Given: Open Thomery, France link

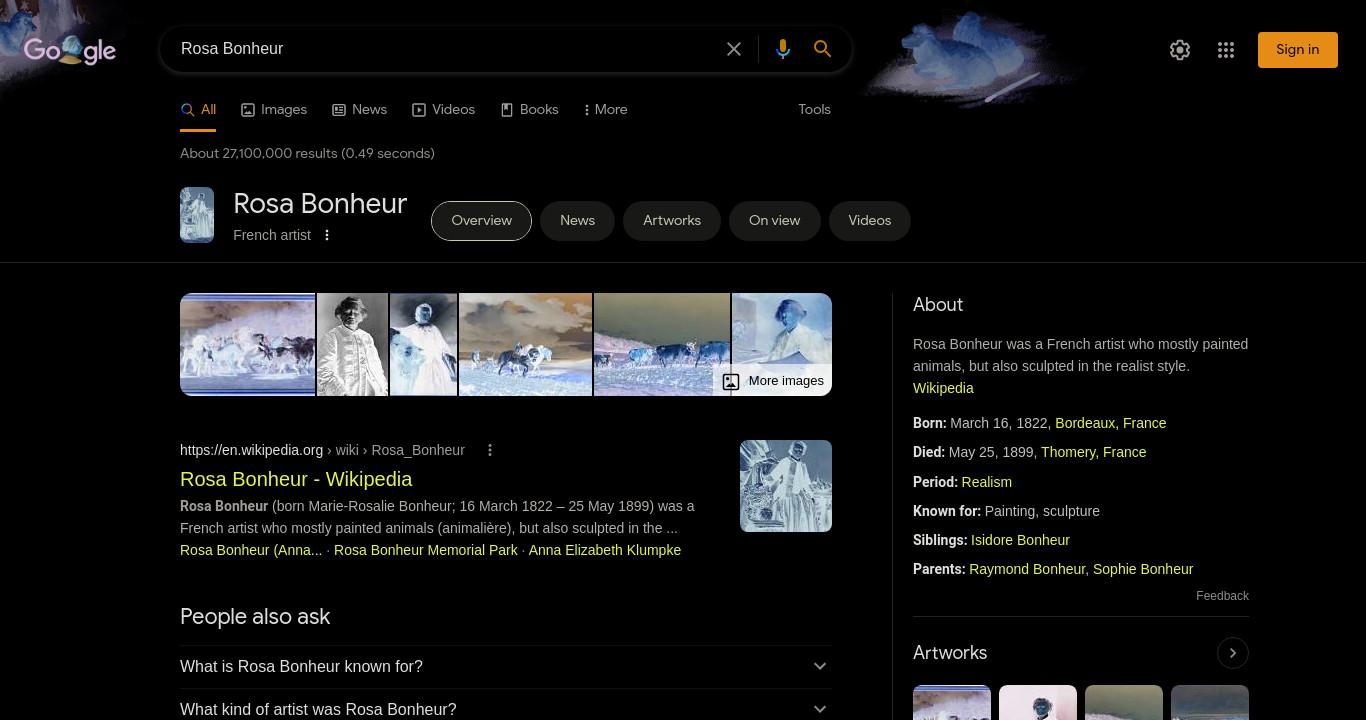Looking at the screenshot, I should [x=1093, y=453].
